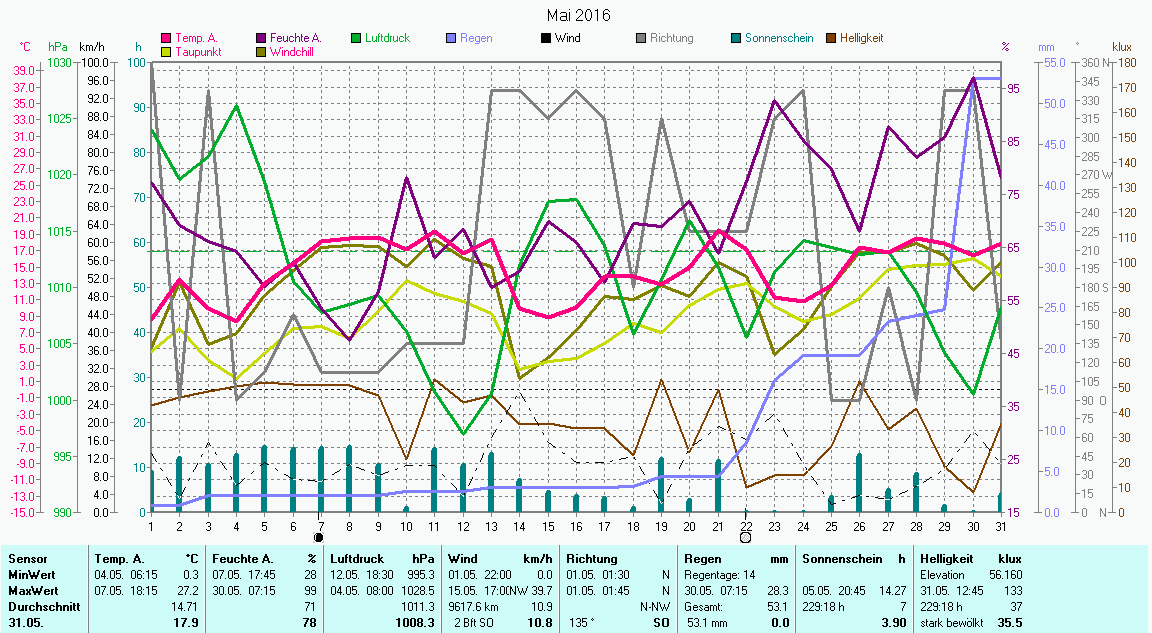Click the brown Helligkeit legend swatch
This screenshot has width=1152, height=633.
point(831,38)
